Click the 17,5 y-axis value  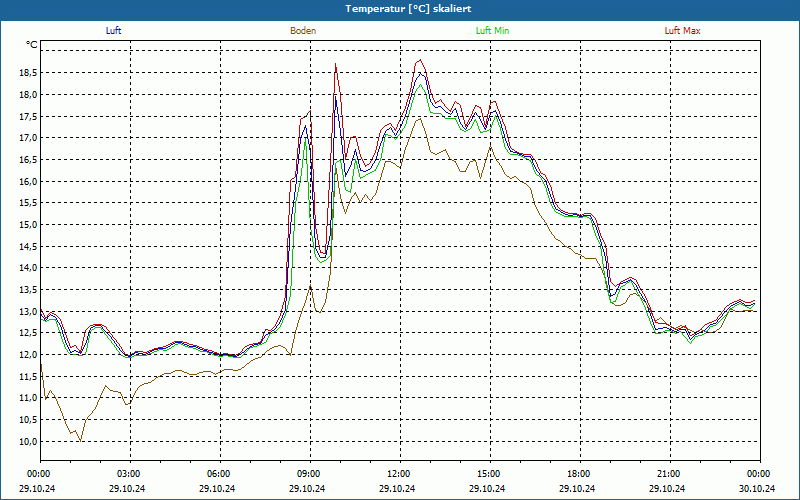(x=28, y=116)
